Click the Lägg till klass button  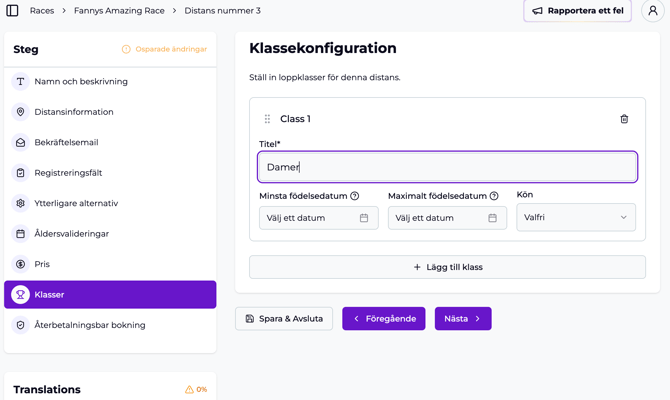[x=447, y=267]
